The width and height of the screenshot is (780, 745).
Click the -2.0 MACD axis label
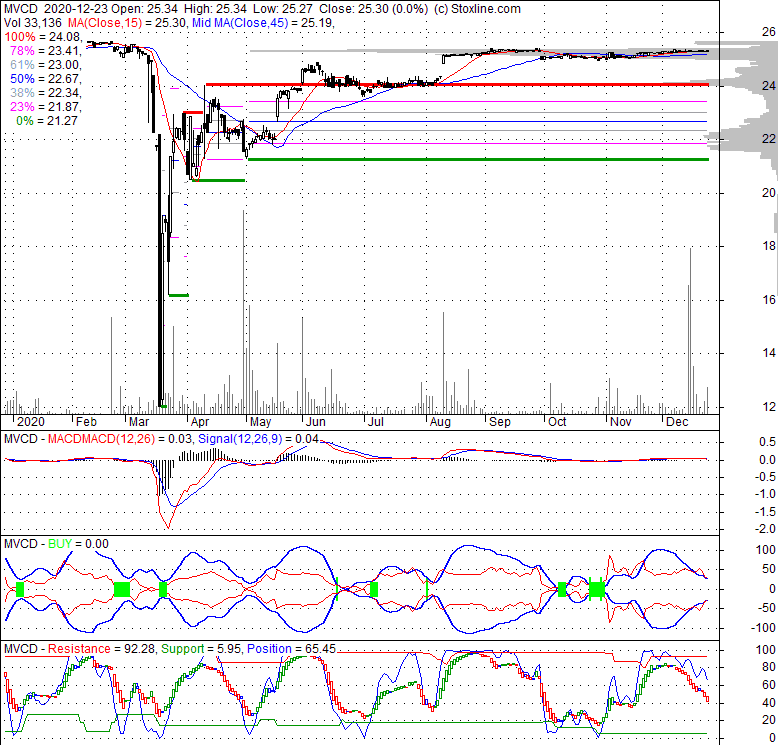pyautogui.click(x=767, y=529)
